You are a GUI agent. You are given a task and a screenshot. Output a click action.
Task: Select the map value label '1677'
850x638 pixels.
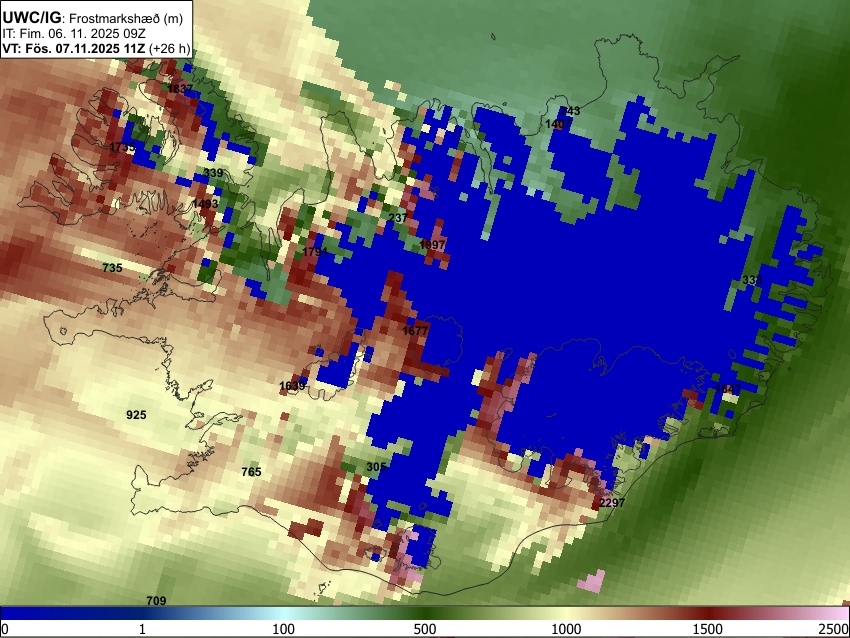tap(415, 331)
